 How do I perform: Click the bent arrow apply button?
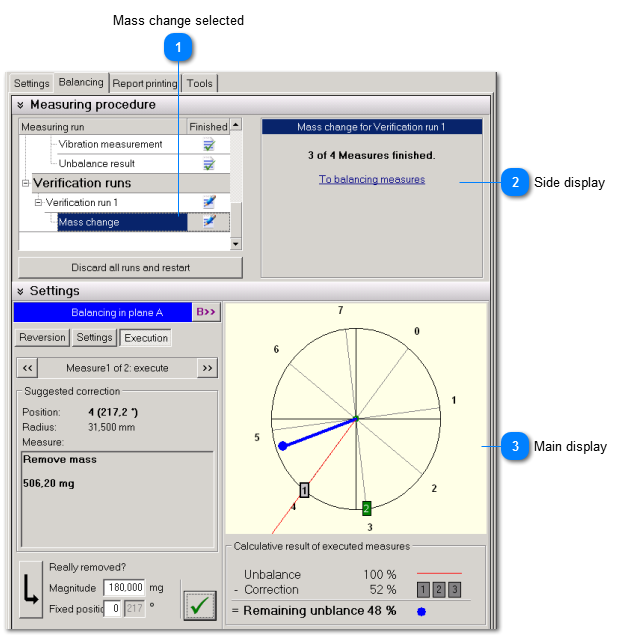[29, 588]
